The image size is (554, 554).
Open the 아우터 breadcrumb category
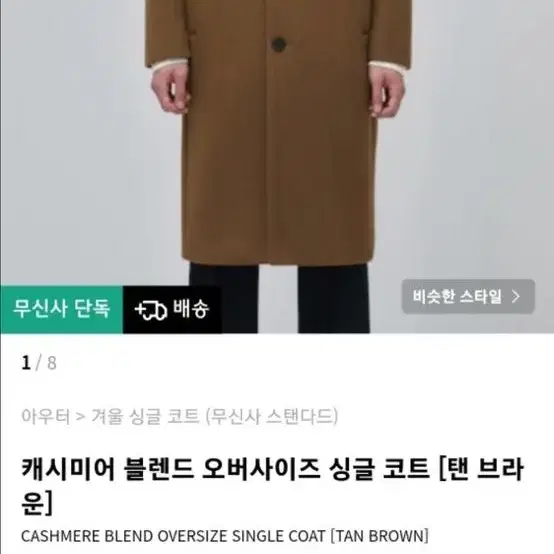tap(46, 416)
